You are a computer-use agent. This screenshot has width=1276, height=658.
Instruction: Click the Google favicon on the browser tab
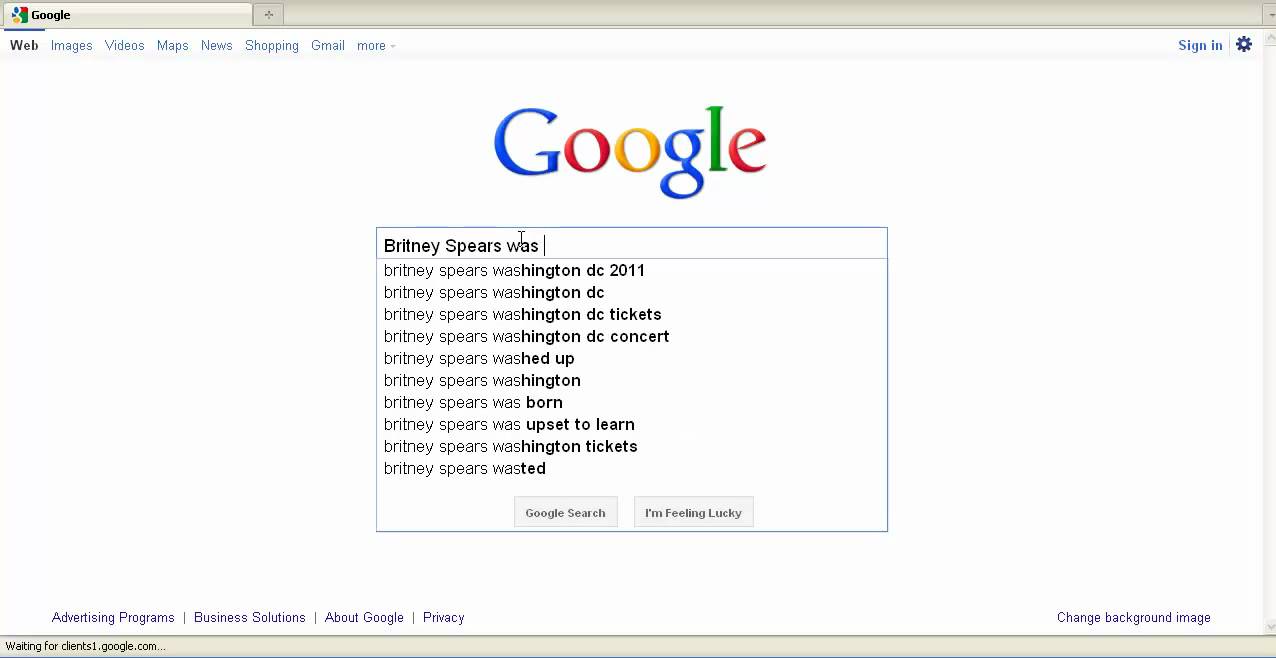(20, 15)
